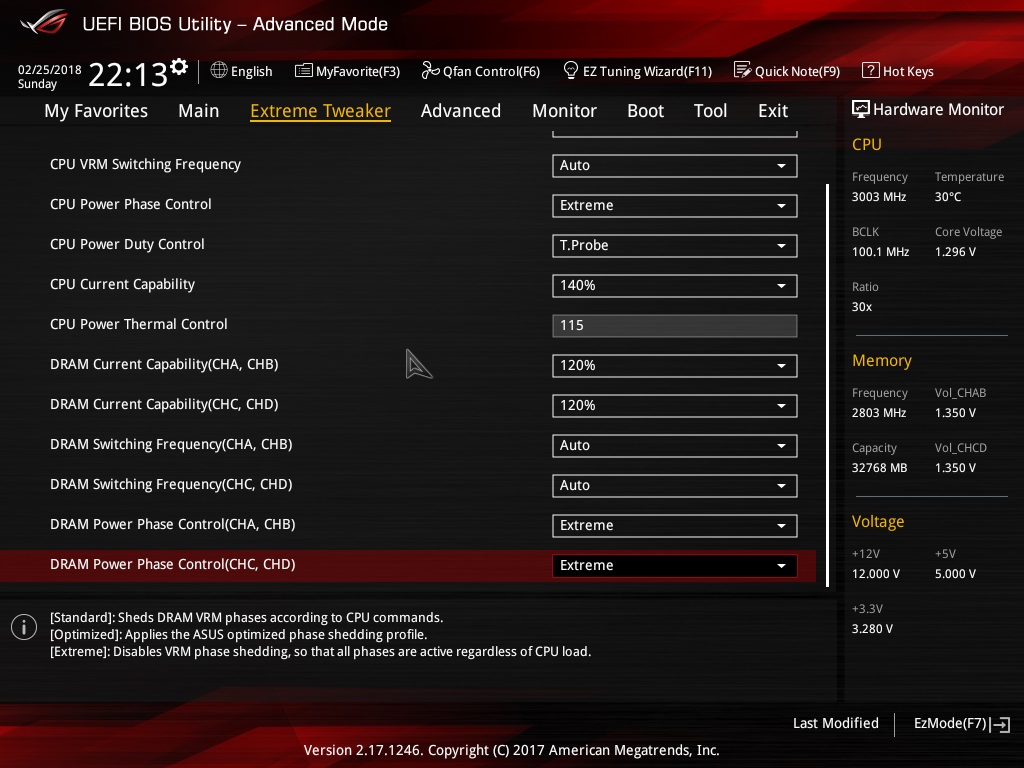Expand CPU Power Phase Control dropdown
Screen dimensions: 1024x768
(x=675, y=206)
